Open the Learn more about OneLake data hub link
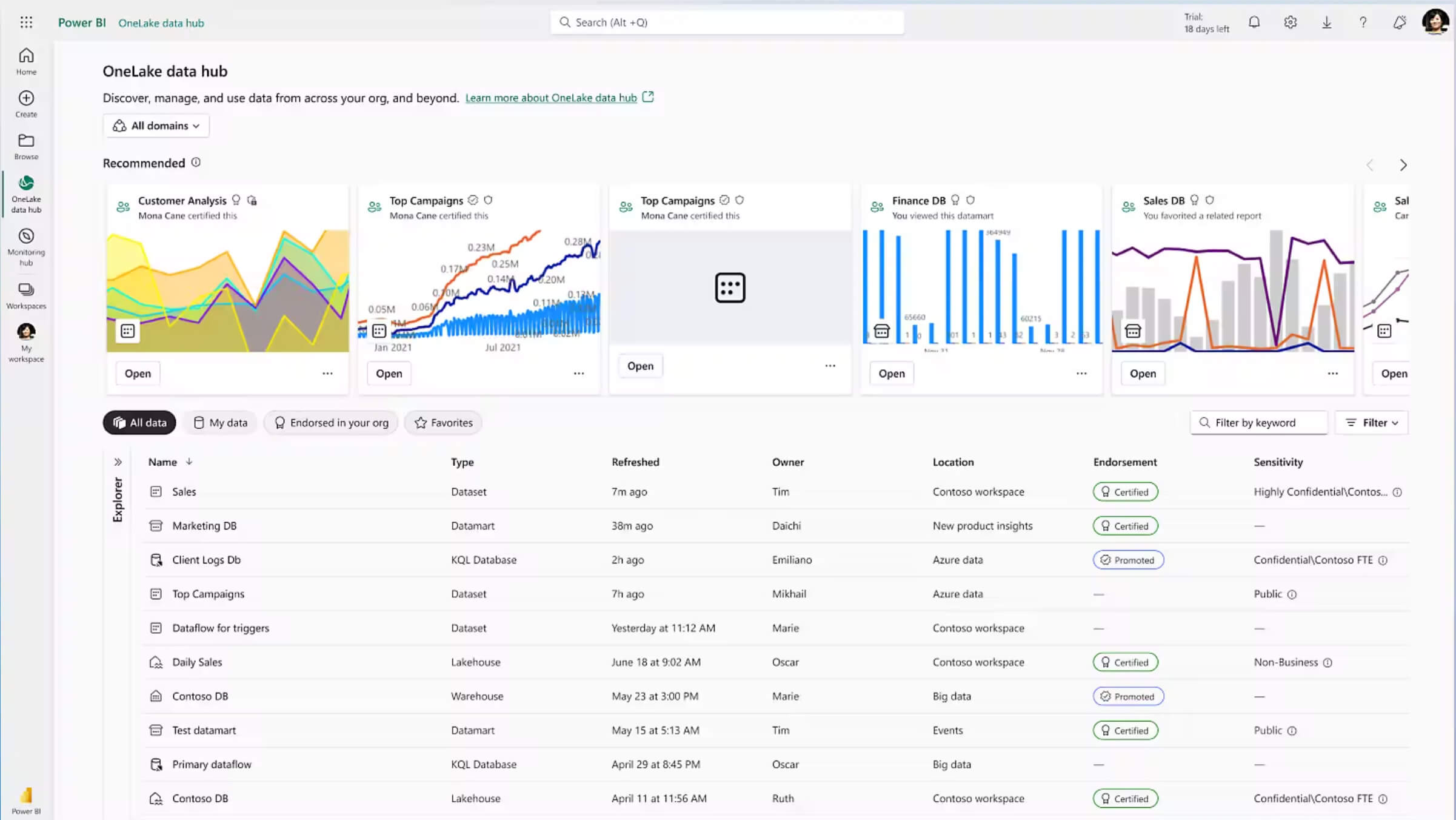The image size is (1456, 820). pos(552,98)
